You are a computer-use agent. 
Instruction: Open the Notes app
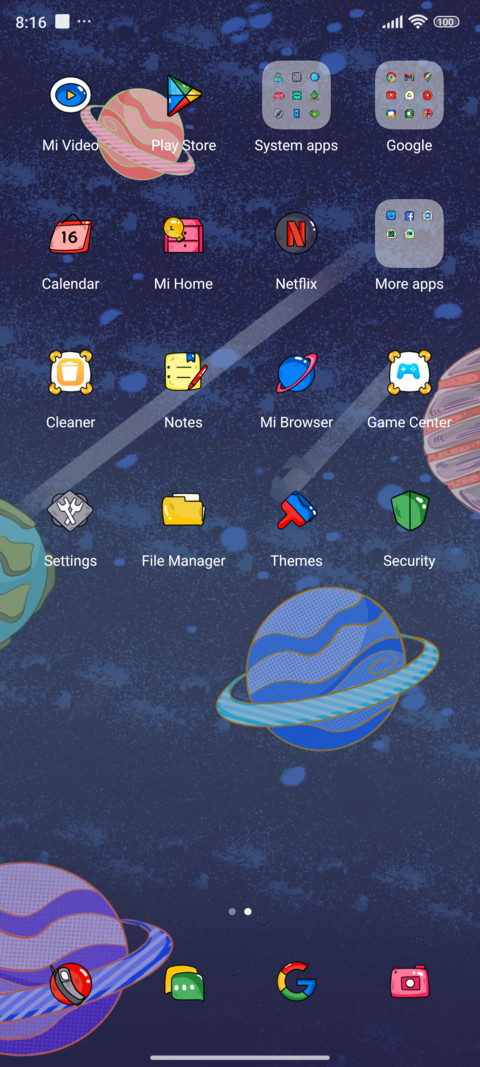tap(185, 371)
